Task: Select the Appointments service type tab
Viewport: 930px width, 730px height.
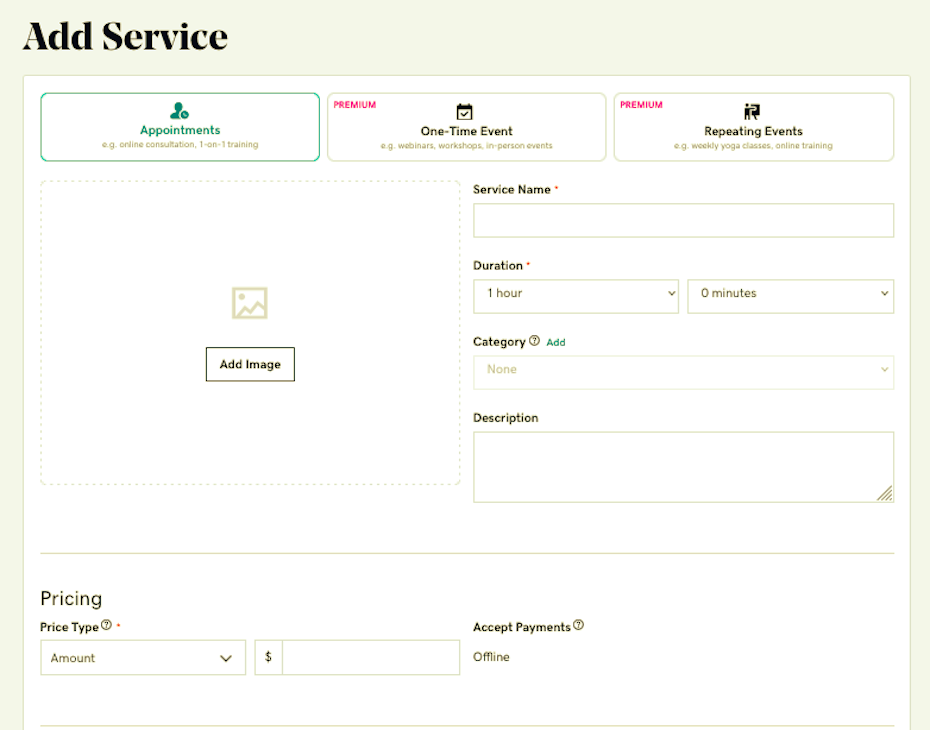Action: coord(180,127)
